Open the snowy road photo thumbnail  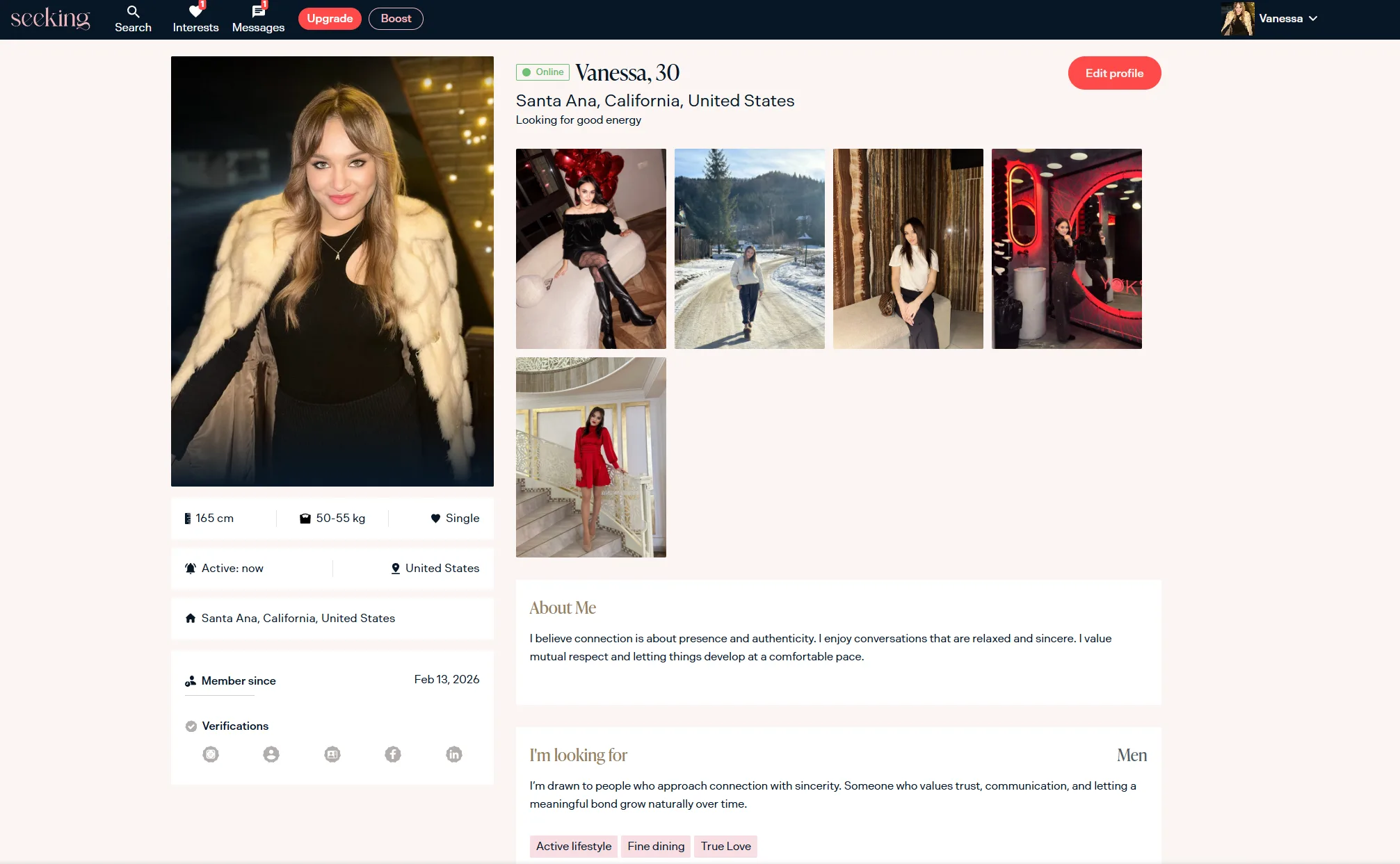(x=749, y=248)
